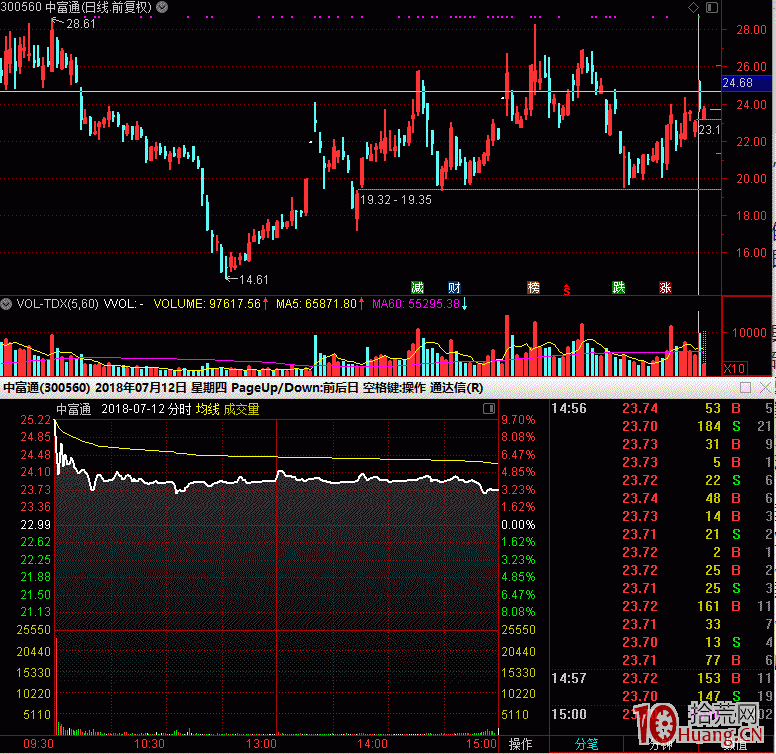Click the 成交量 legend label
This screenshot has height=754, width=776.
click(241, 409)
